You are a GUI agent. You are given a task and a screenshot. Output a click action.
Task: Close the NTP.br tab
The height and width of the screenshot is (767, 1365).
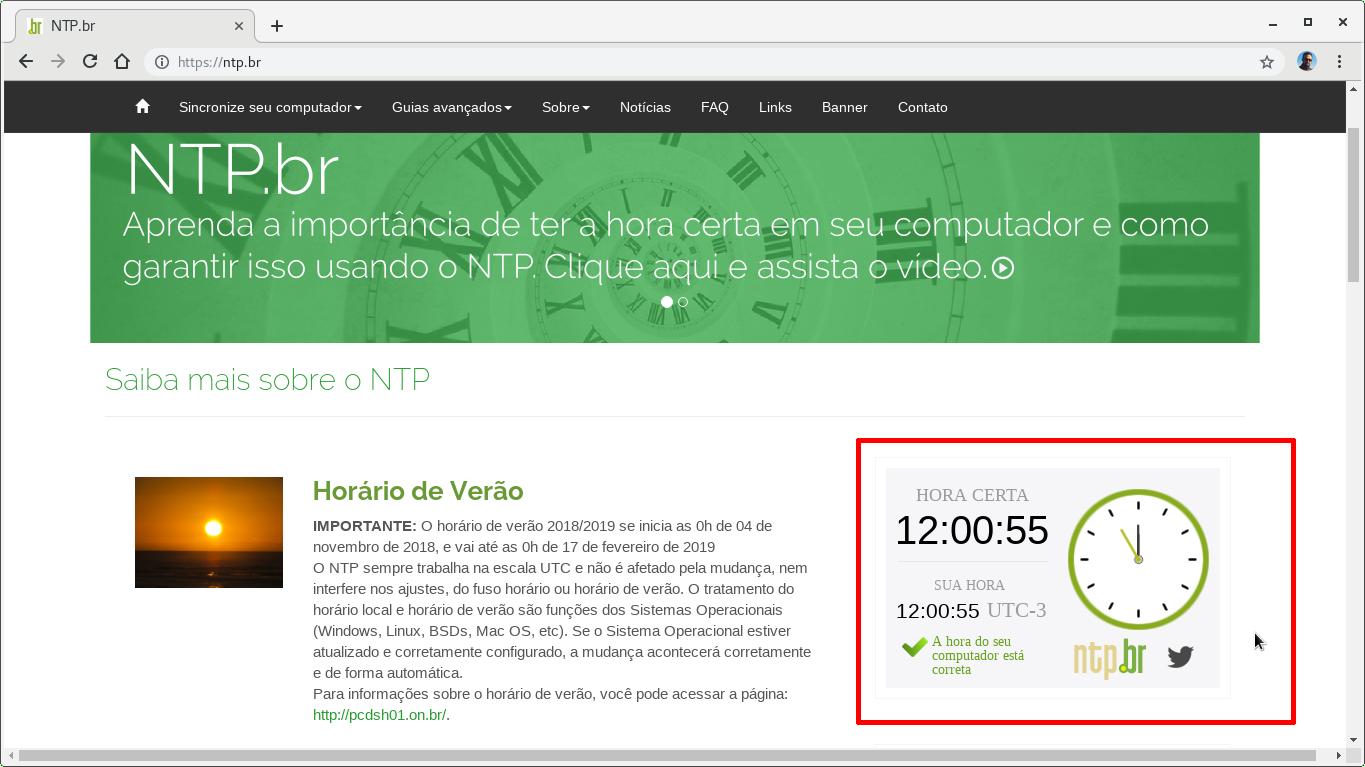[x=240, y=26]
